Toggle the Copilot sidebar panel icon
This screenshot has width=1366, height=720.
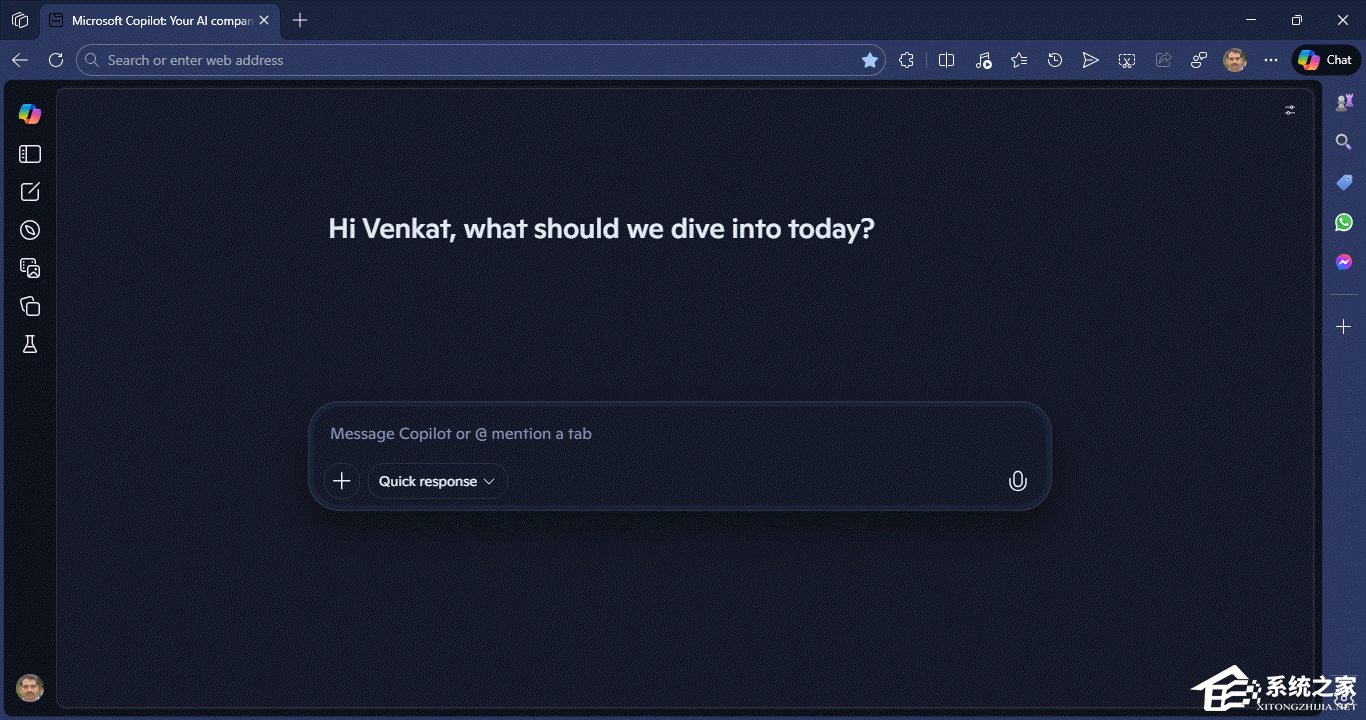point(30,154)
